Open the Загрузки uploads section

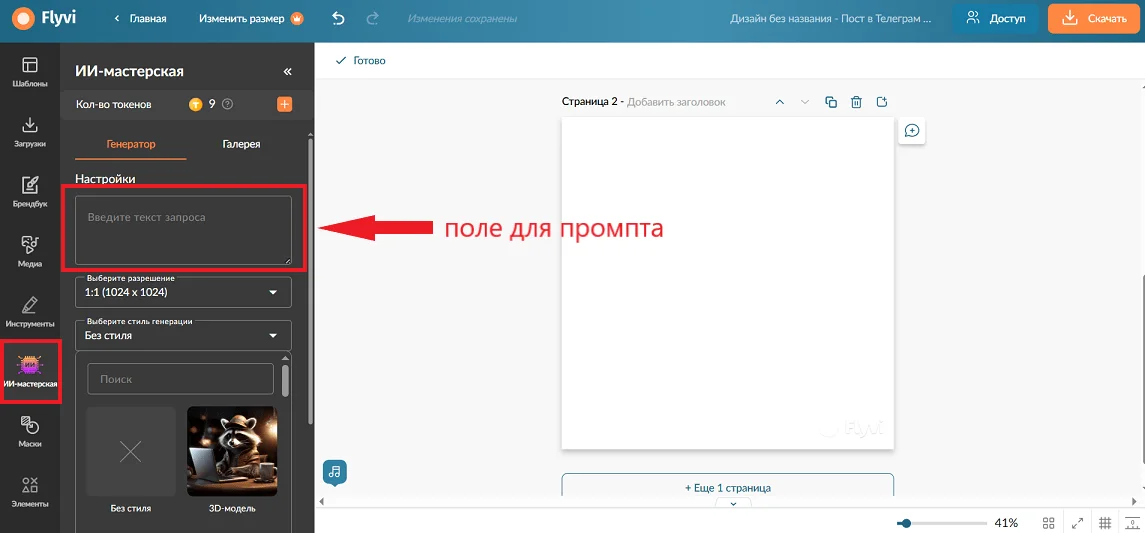pyautogui.click(x=30, y=131)
